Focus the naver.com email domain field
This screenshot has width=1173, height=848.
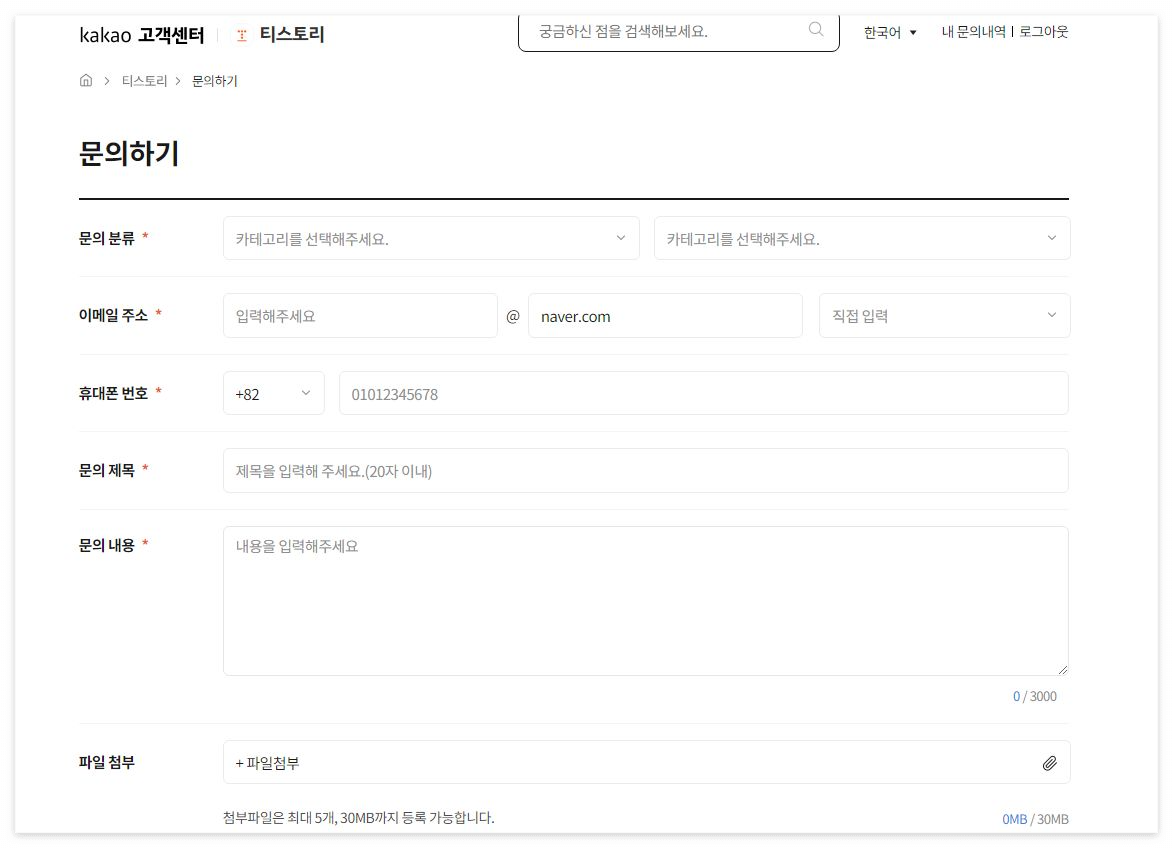[665, 316]
